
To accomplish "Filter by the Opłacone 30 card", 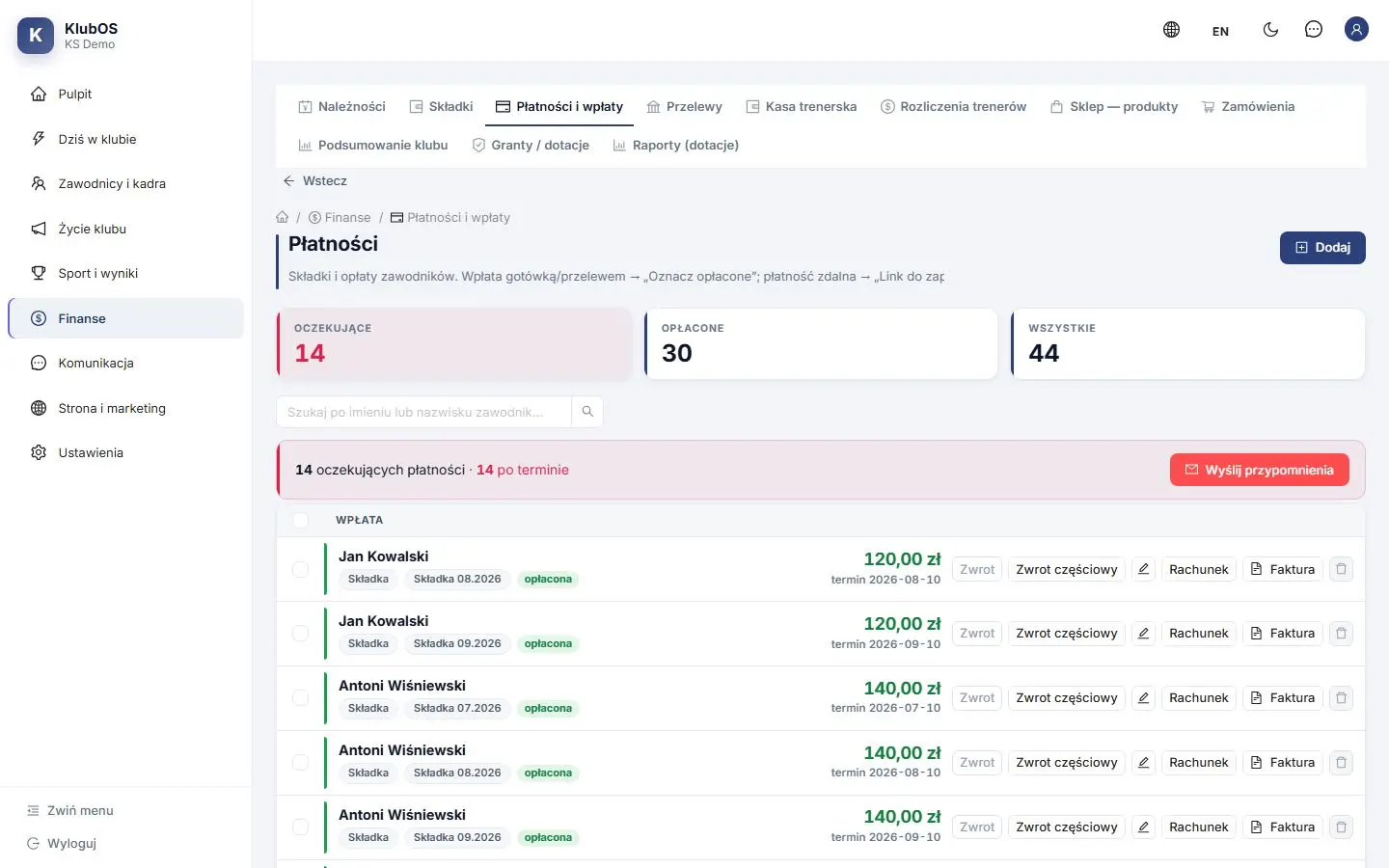I will pyautogui.click(x=821, y=343).
